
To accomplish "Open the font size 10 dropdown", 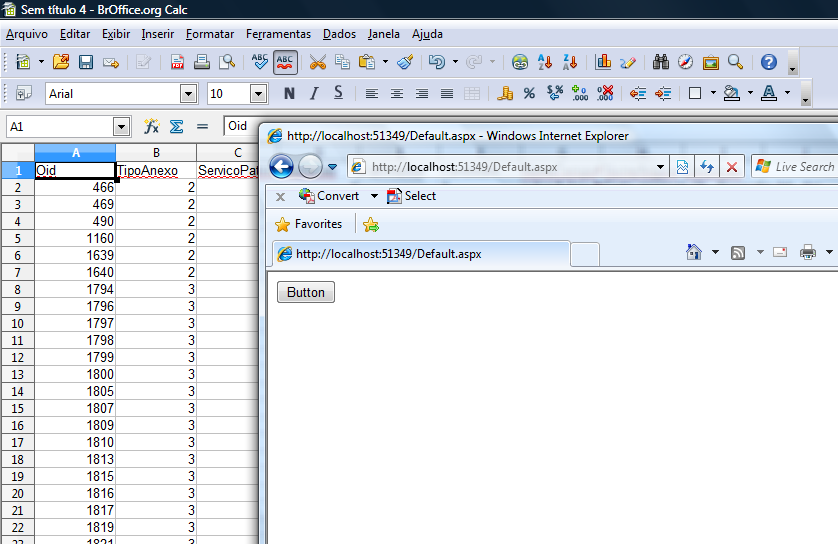I will pos(258,94).
